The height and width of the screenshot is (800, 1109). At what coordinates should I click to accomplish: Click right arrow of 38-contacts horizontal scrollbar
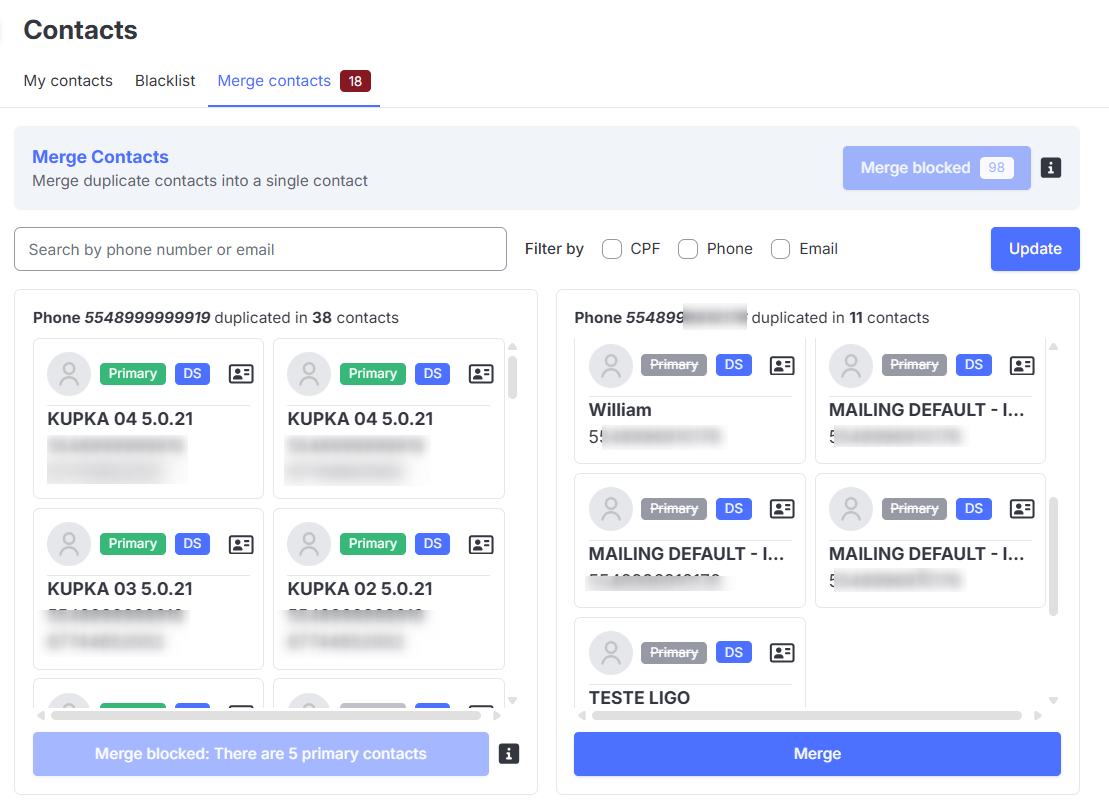(497, 716)
